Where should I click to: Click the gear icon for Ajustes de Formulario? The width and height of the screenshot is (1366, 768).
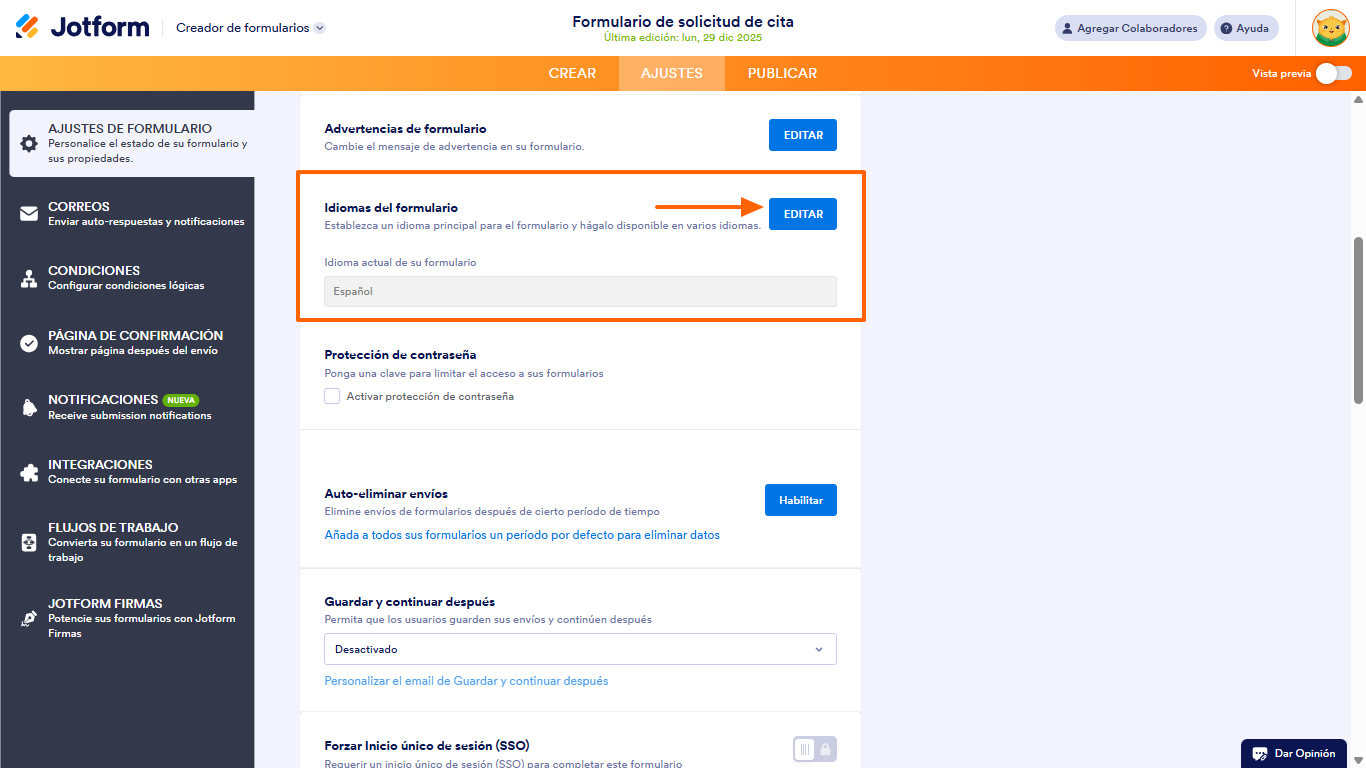point(29,143)
